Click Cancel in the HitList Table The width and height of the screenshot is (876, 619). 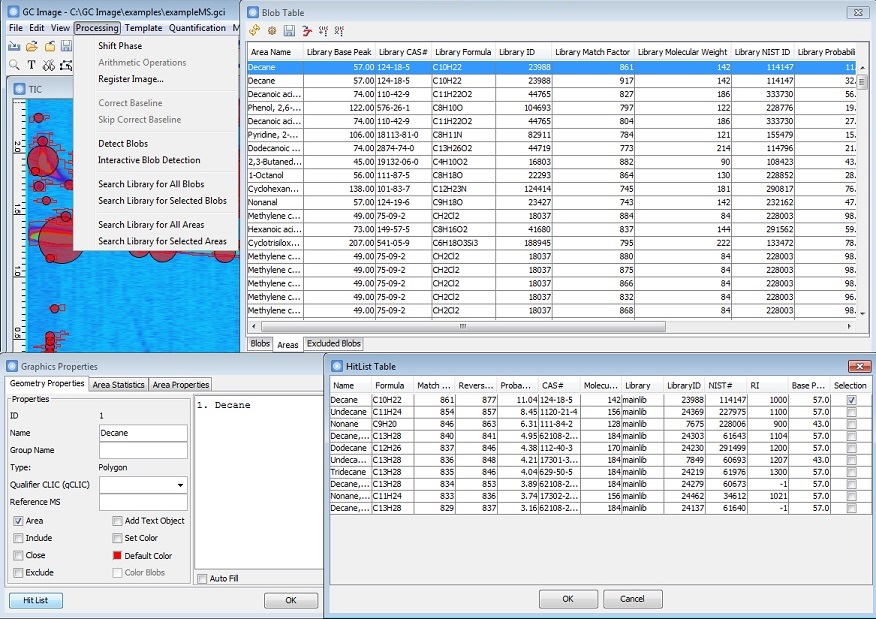(x=632, y=598)
